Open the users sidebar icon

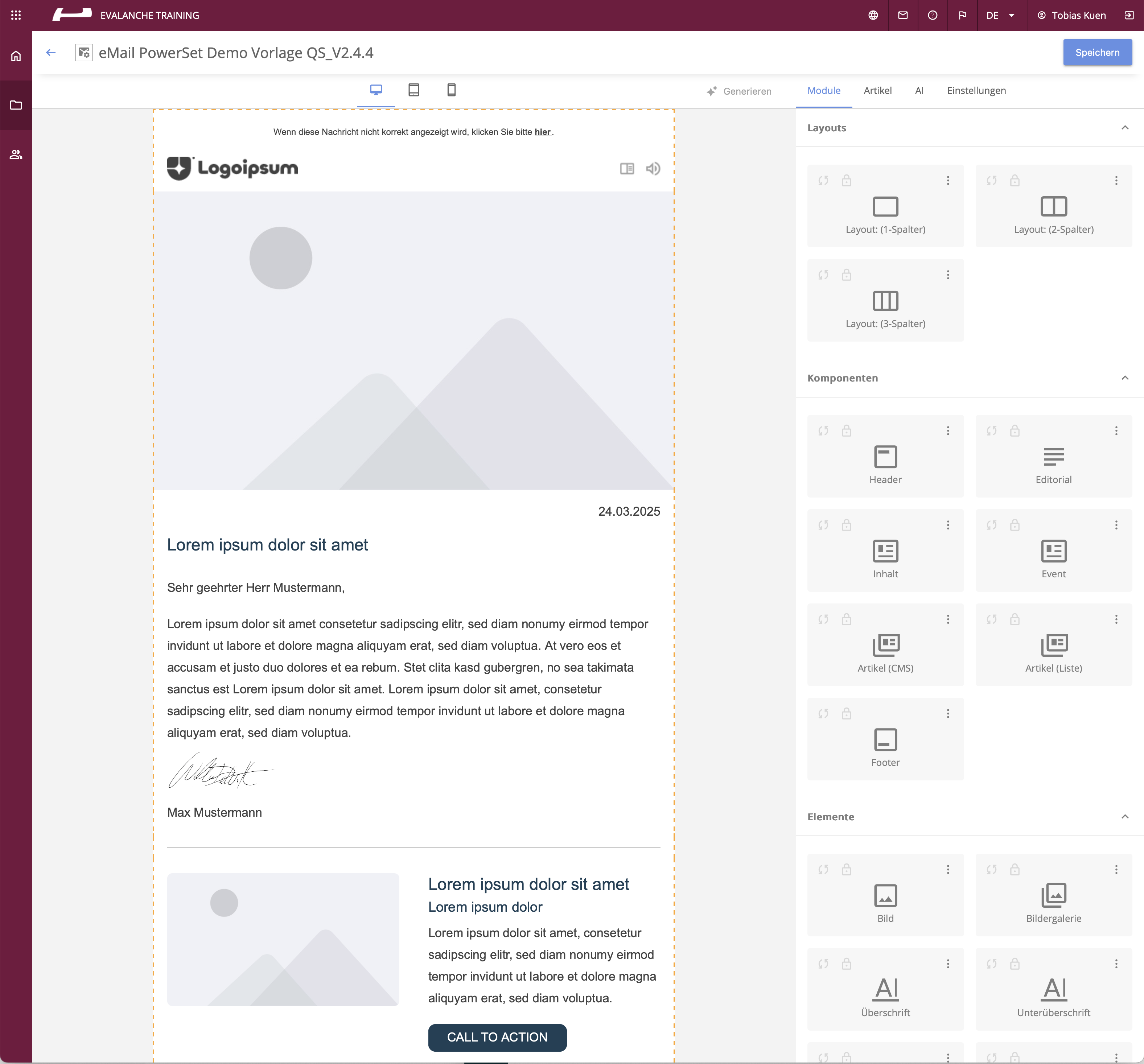tap(16, 154)
